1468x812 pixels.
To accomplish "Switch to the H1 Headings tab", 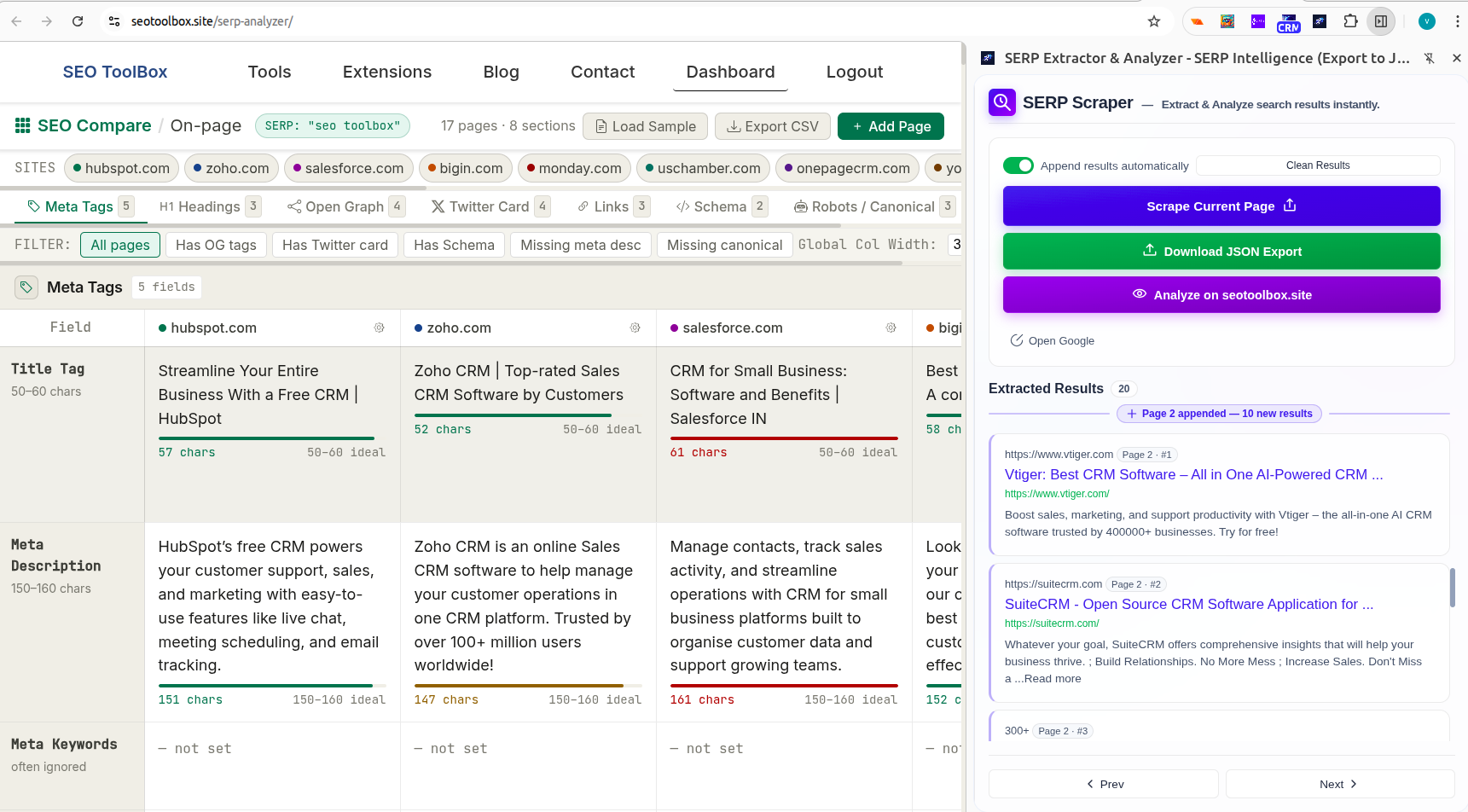I will coord(200,206).
